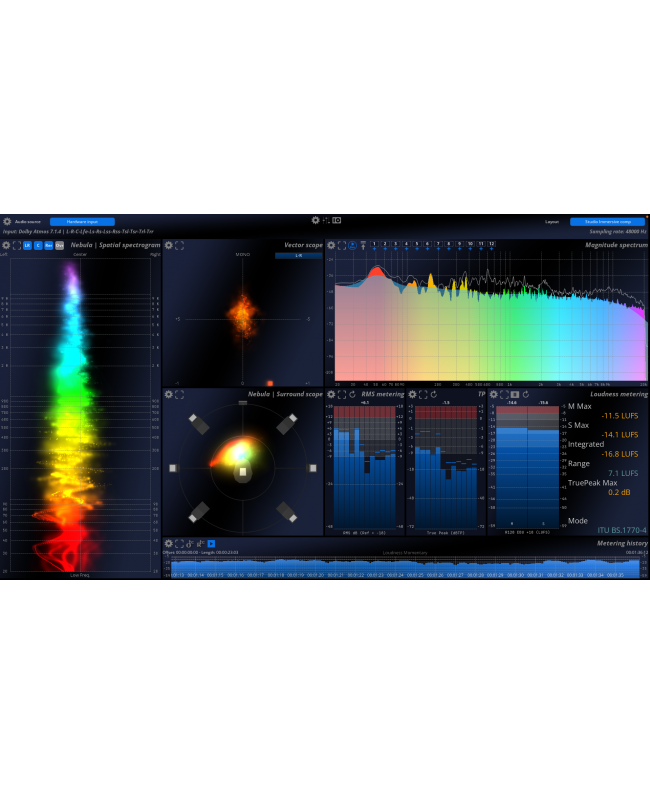
Task: Toggle spectrum channel 8
Action: (449, 244)
